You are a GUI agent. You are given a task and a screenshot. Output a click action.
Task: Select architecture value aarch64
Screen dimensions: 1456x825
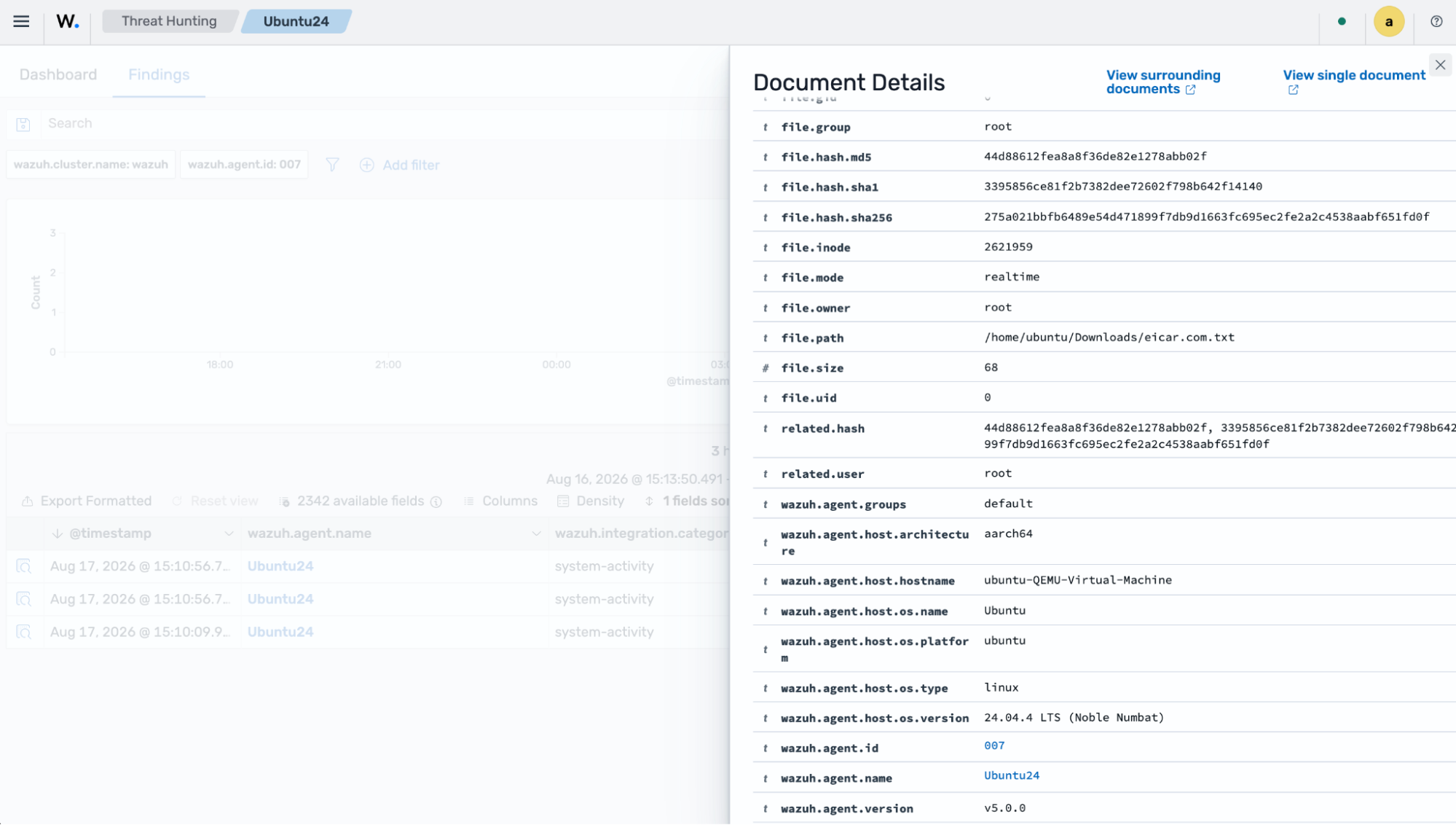click(1008, 533)
